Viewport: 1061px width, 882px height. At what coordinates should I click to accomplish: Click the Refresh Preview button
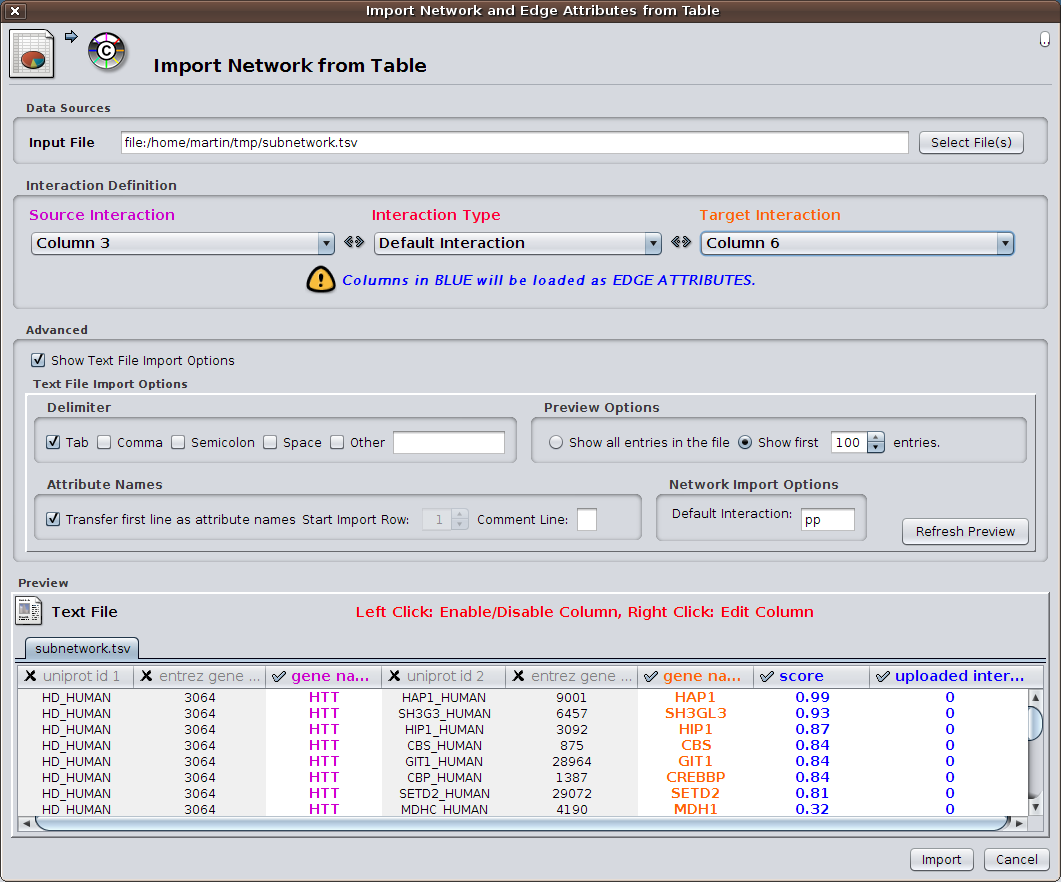965,531
